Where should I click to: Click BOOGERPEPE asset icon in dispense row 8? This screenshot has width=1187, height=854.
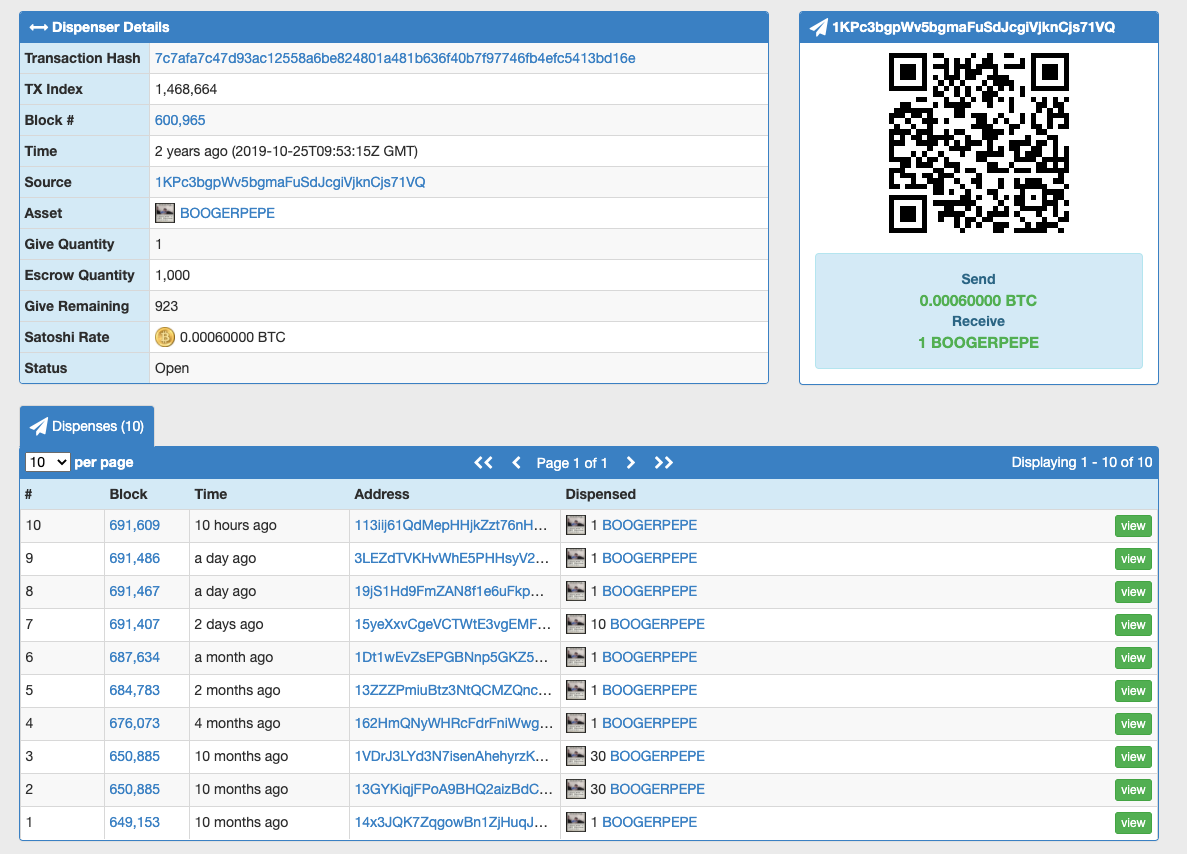pos(576,591)
